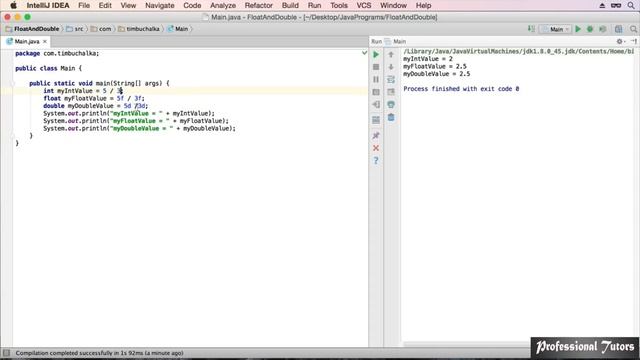The width and height of the screenshot is (640, 360).
Task: Toggle scroll to end of console
Action: 391,92
